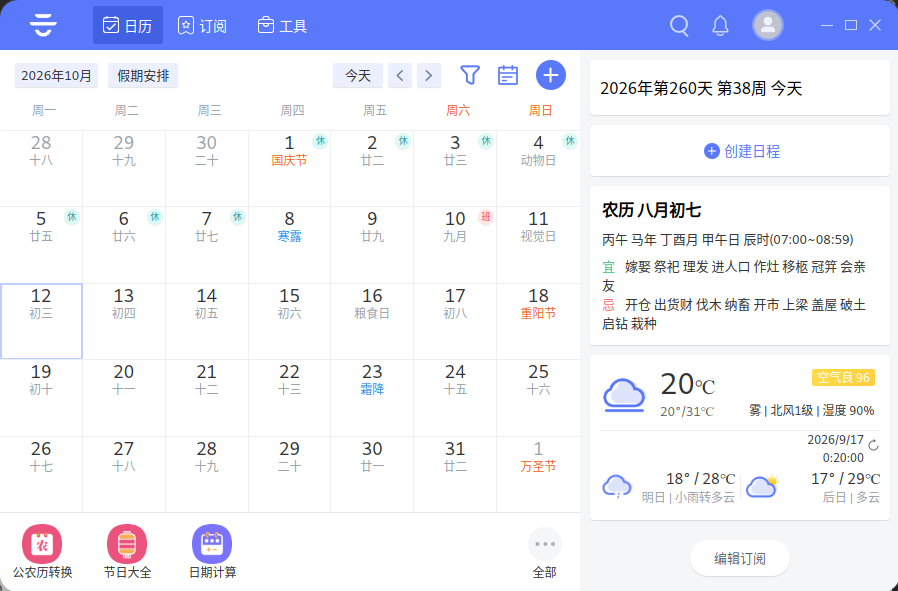Open the 公农历转换 tool
The image size is (898, 591).
click(42, 551)
